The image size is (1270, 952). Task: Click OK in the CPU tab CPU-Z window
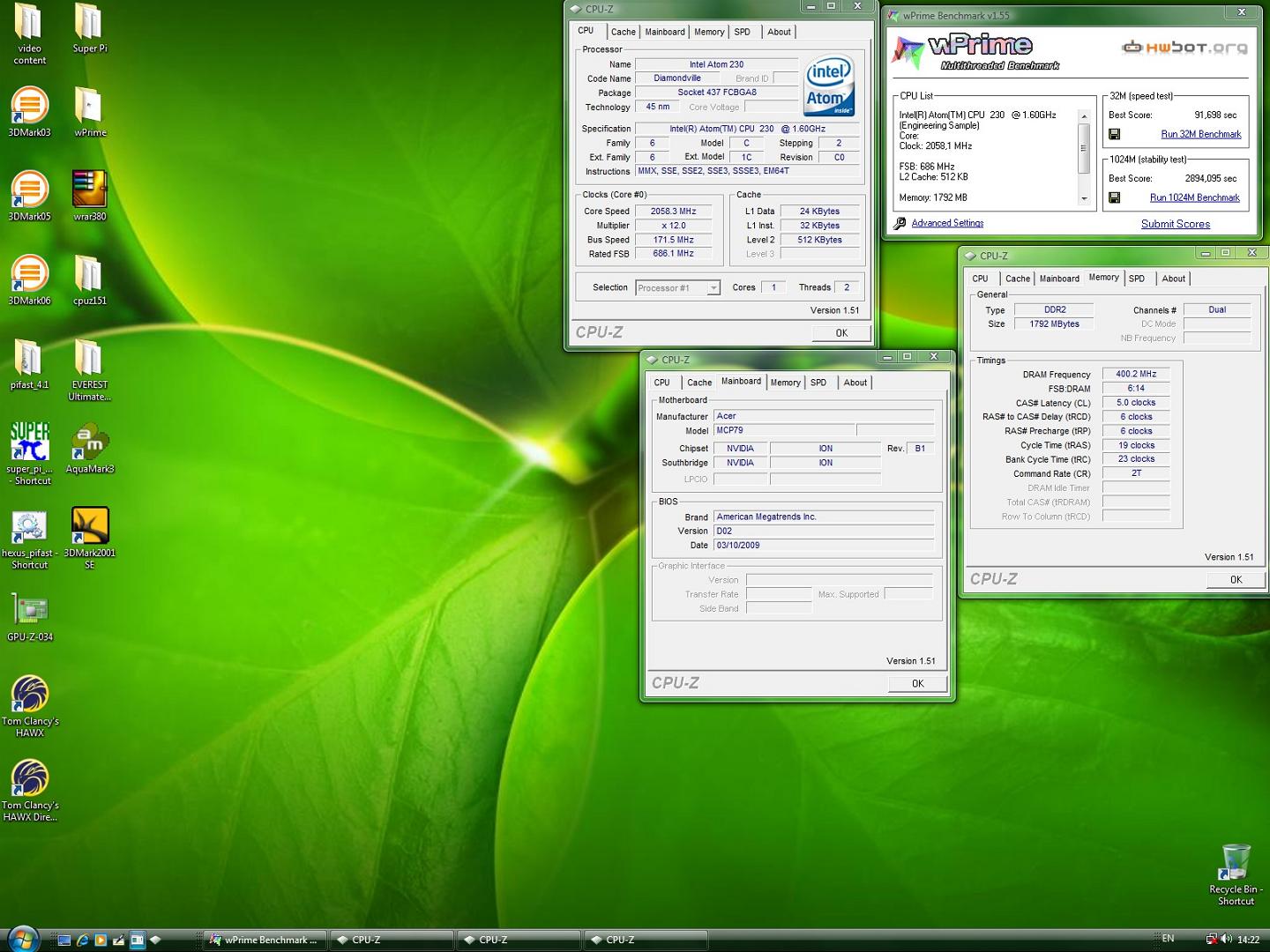[841, 333]
